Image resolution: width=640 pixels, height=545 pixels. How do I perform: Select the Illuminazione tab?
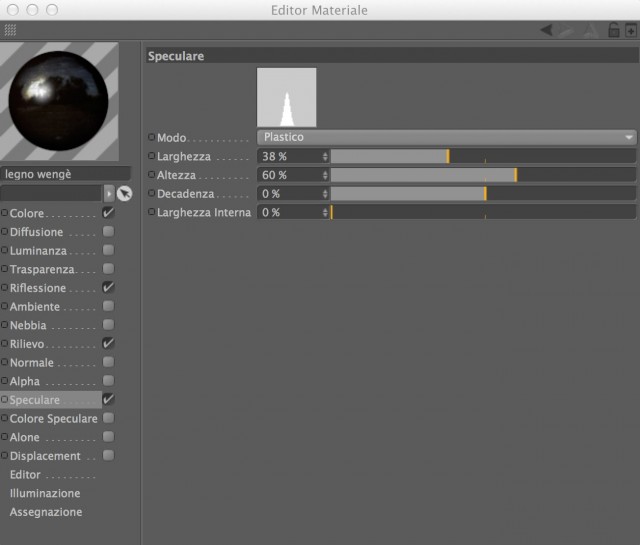45,493
